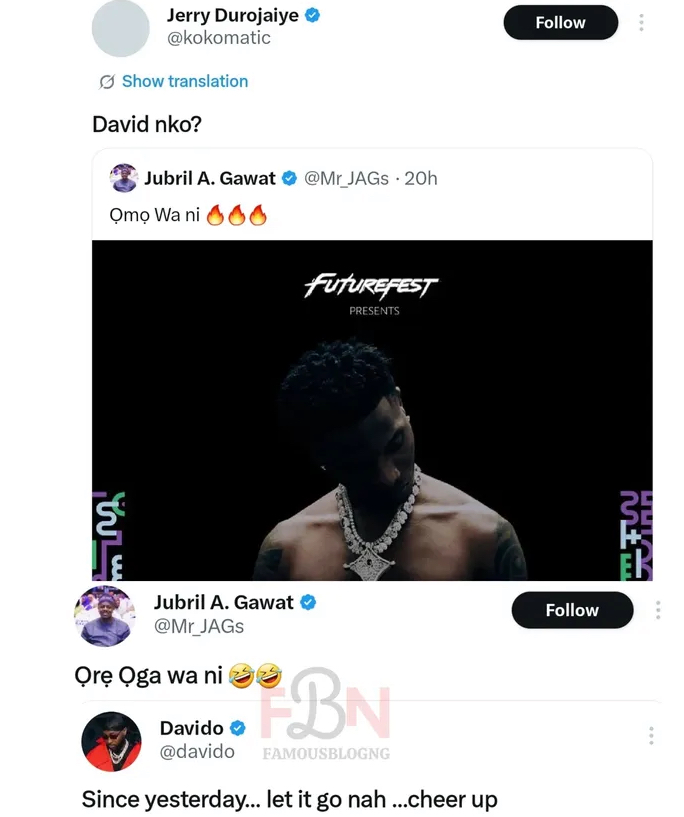Viewport: 684px width, 817px height.
Task: Click Davido's verified badge
Action: [x=238, y=727]
